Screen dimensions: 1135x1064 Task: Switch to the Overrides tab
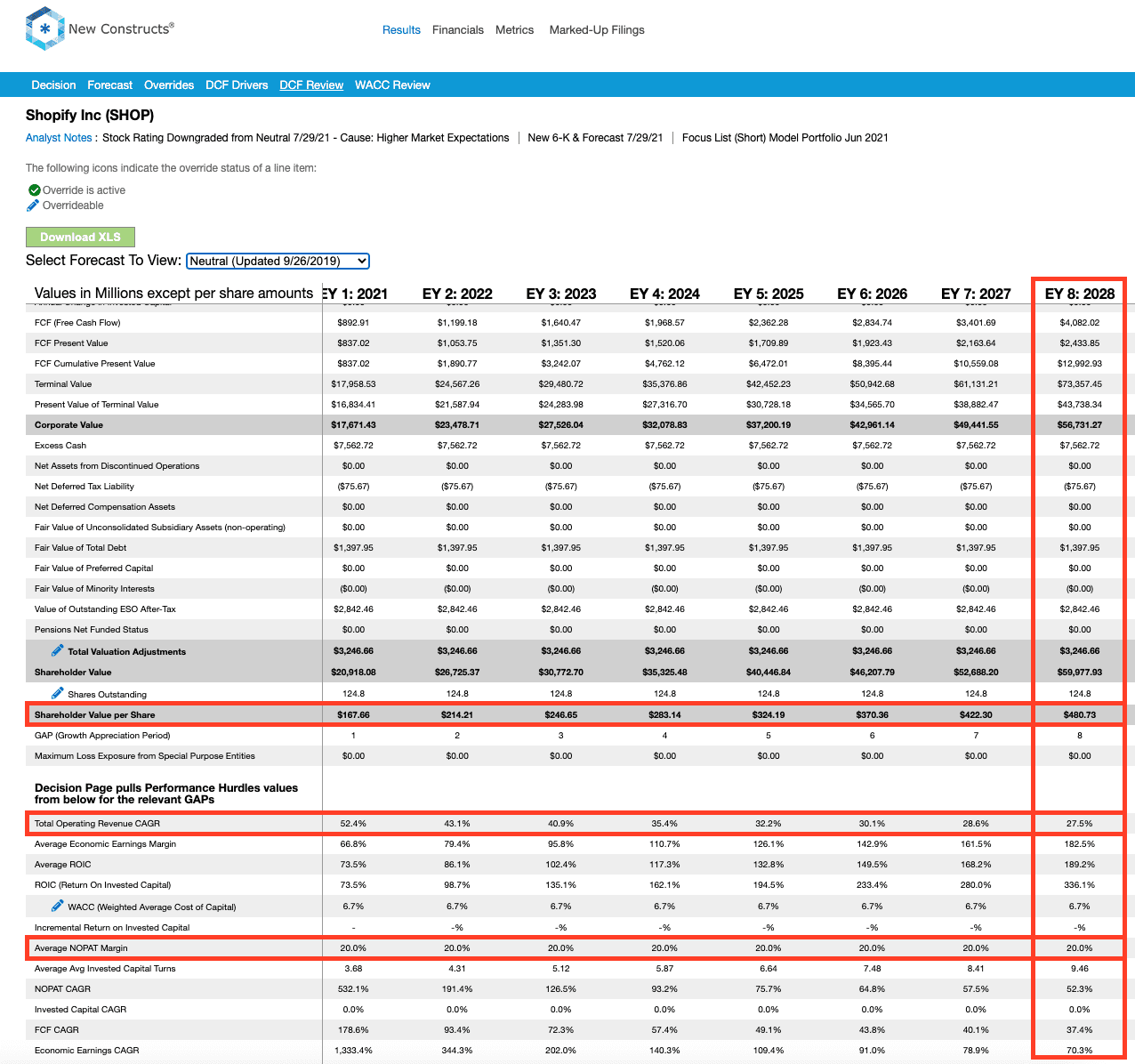pos(169,85)
